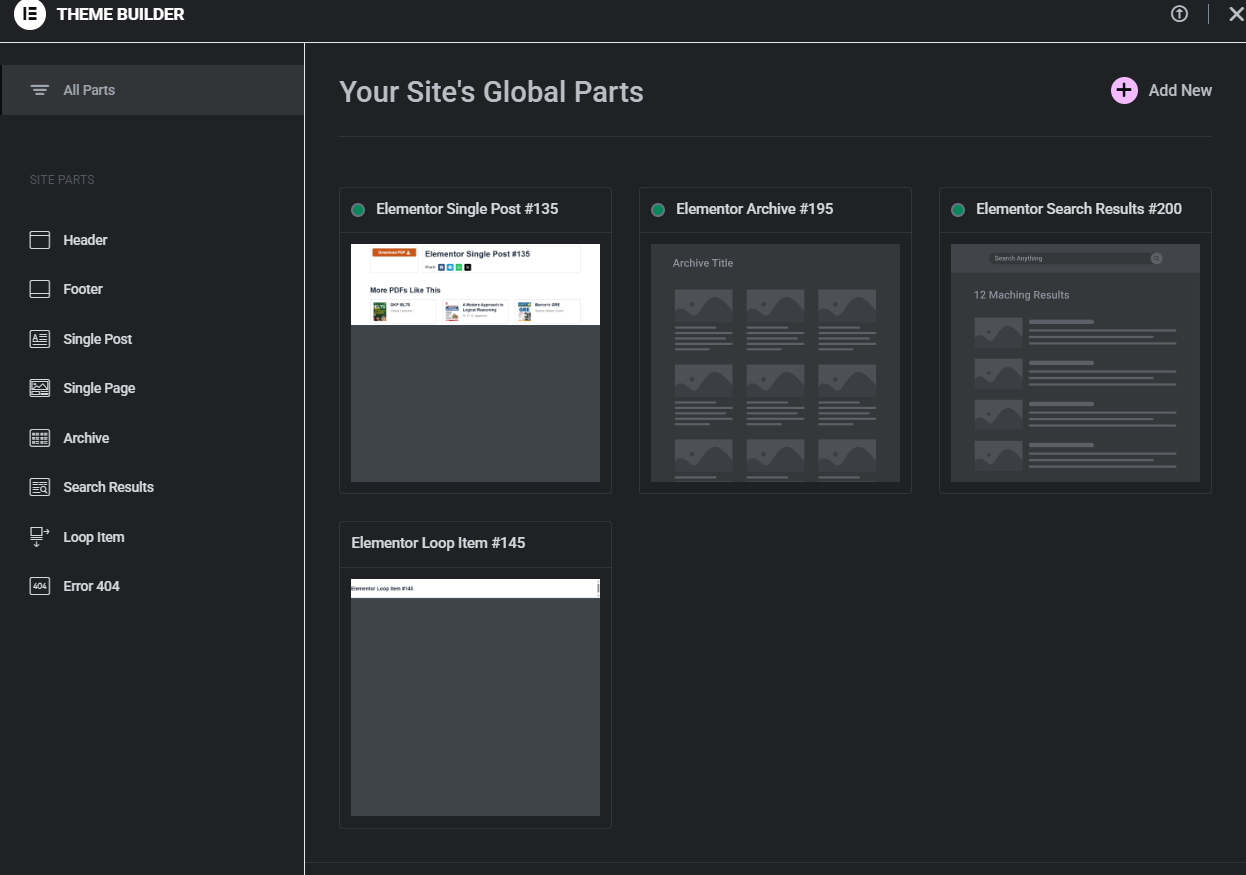This screenshot has width=1246, height=875.
Task: Open Search Results site part
Action: [108, 487]
